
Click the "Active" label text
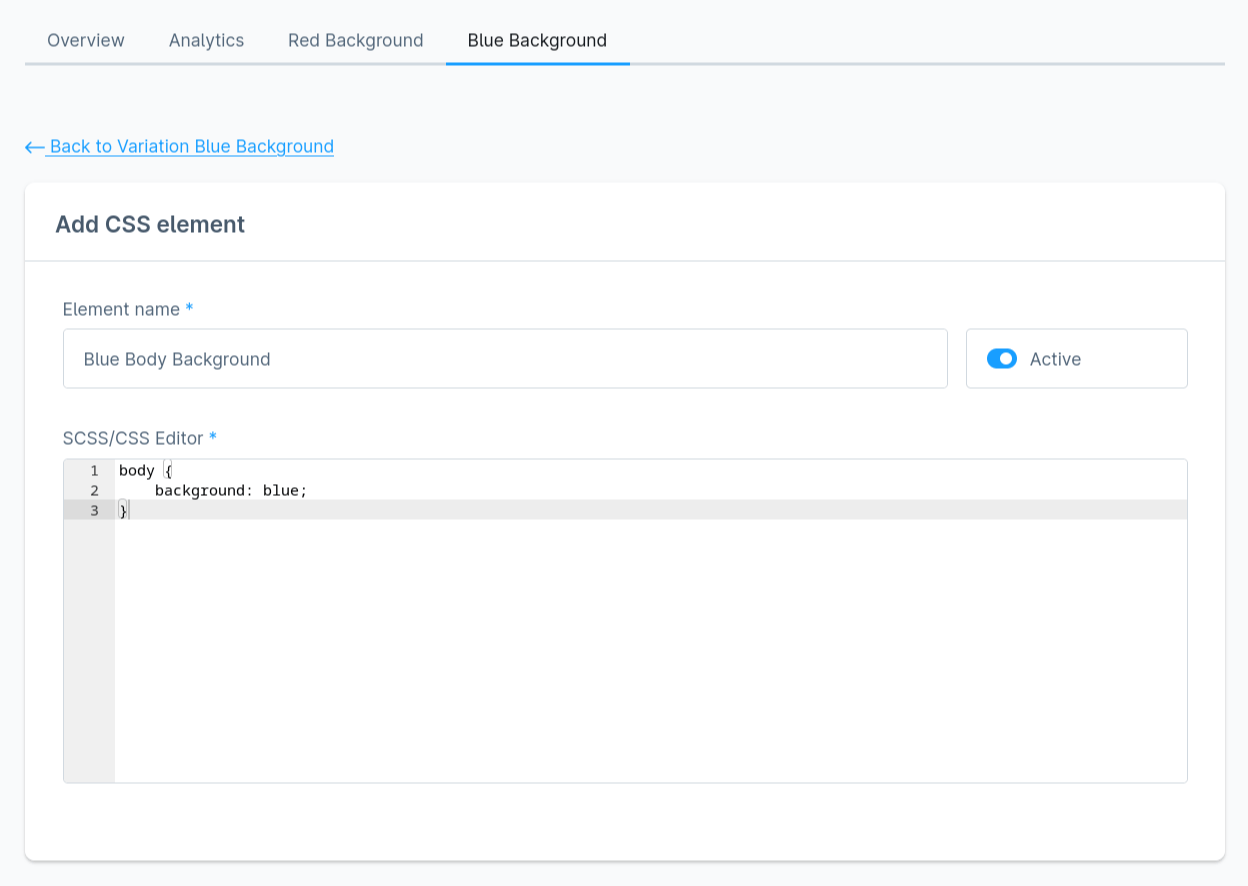click(x=1055, y=359)
